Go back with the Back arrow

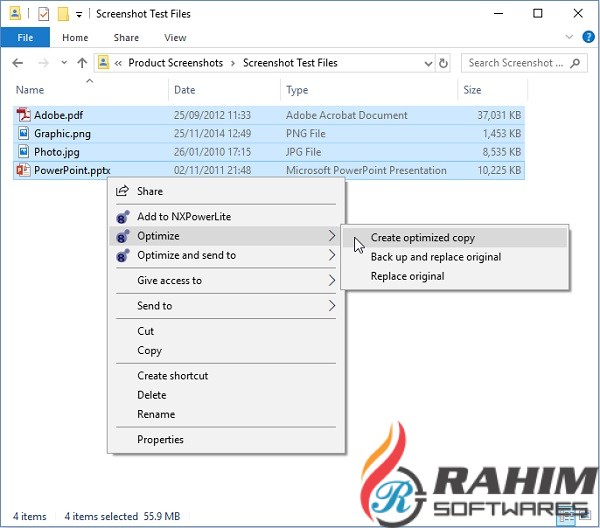18,63
